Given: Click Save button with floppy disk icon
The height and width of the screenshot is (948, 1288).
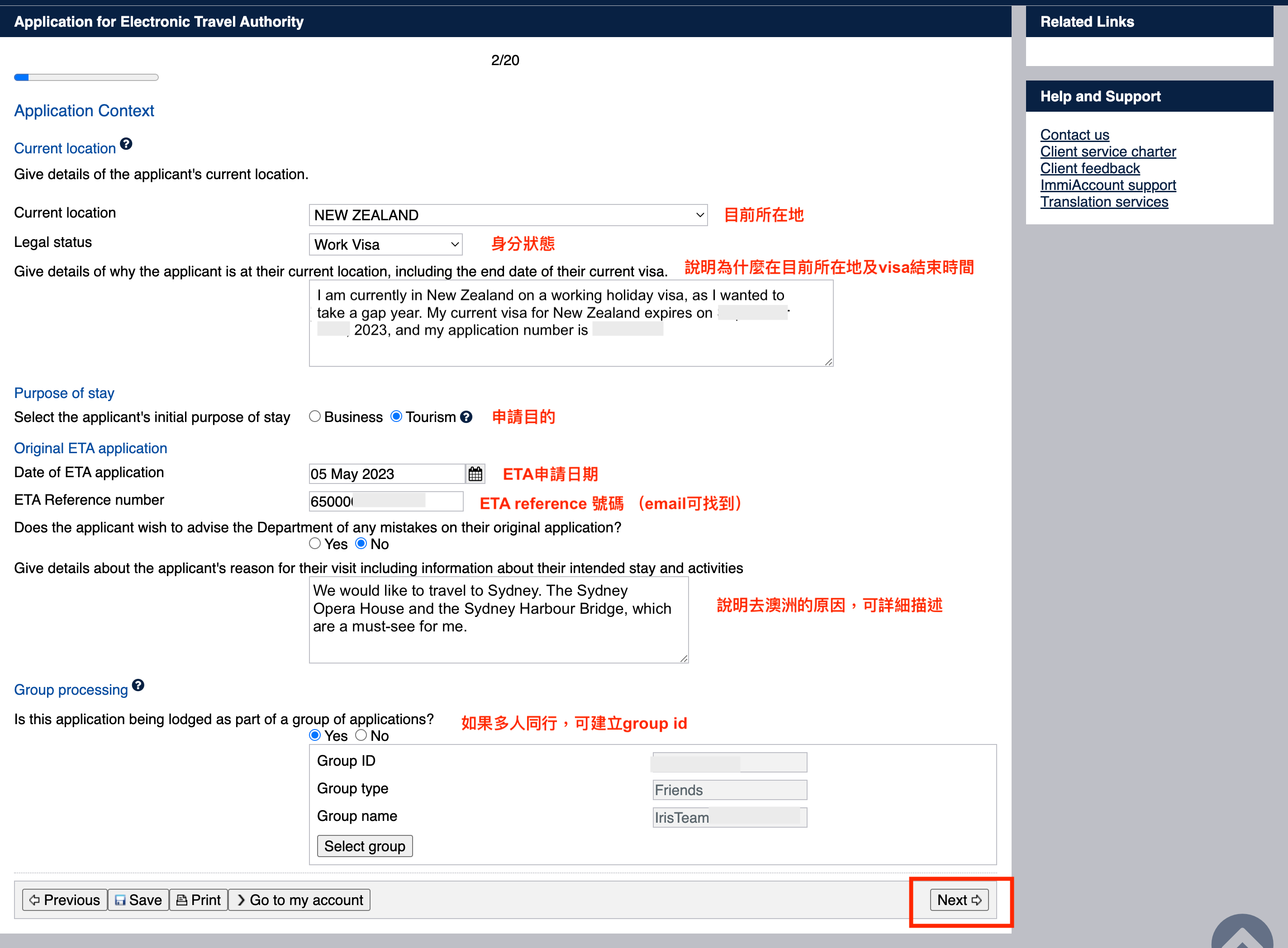Looking at the screenshot, I should click(x=138, y=900).
